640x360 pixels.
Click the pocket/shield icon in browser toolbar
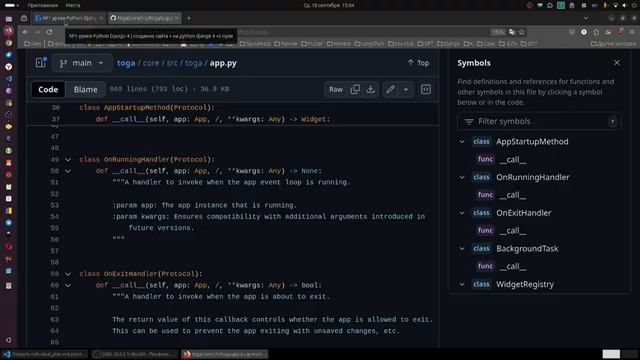[x=572, y=32]
